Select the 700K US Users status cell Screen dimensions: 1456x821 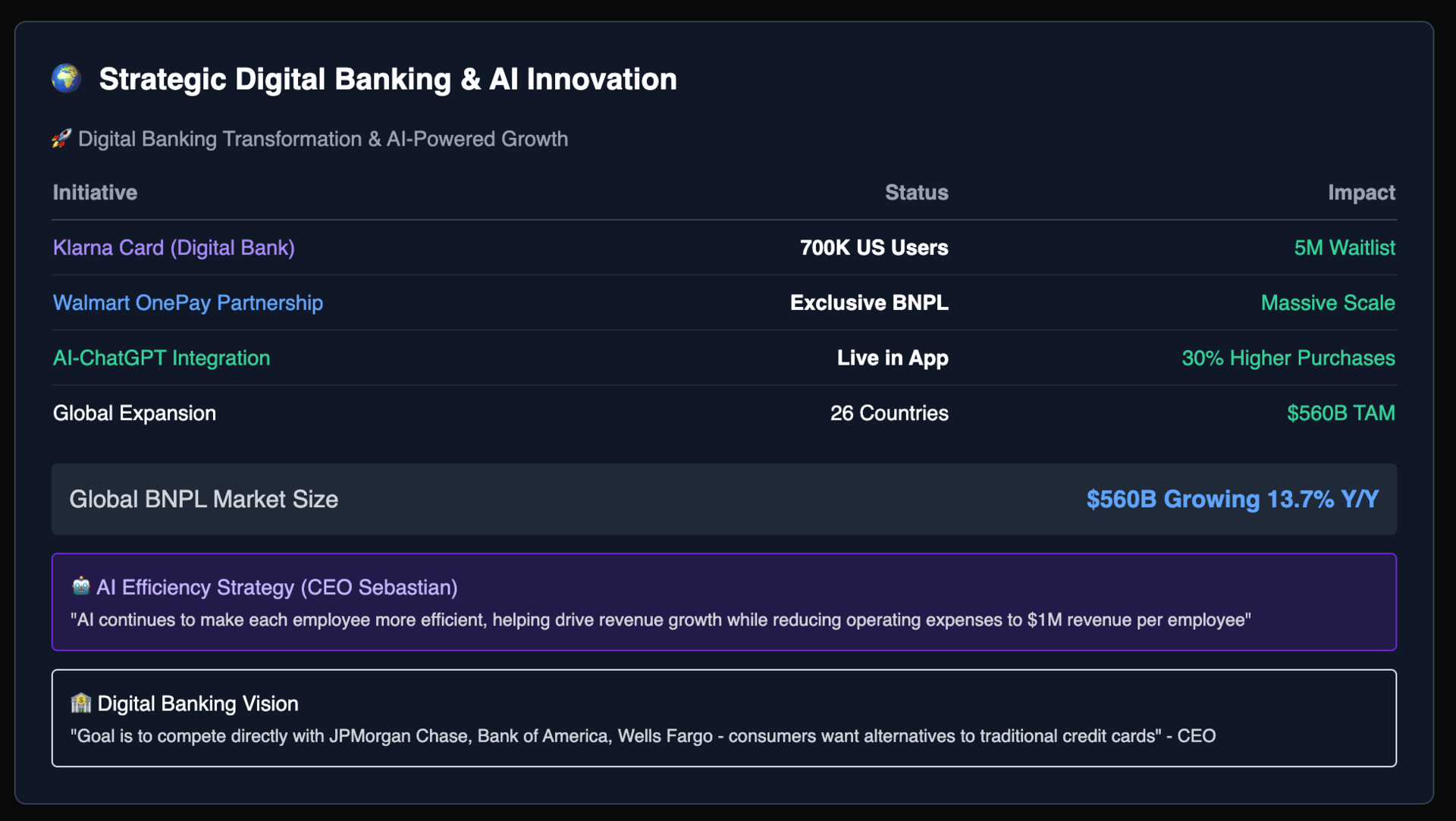(874, 248)
